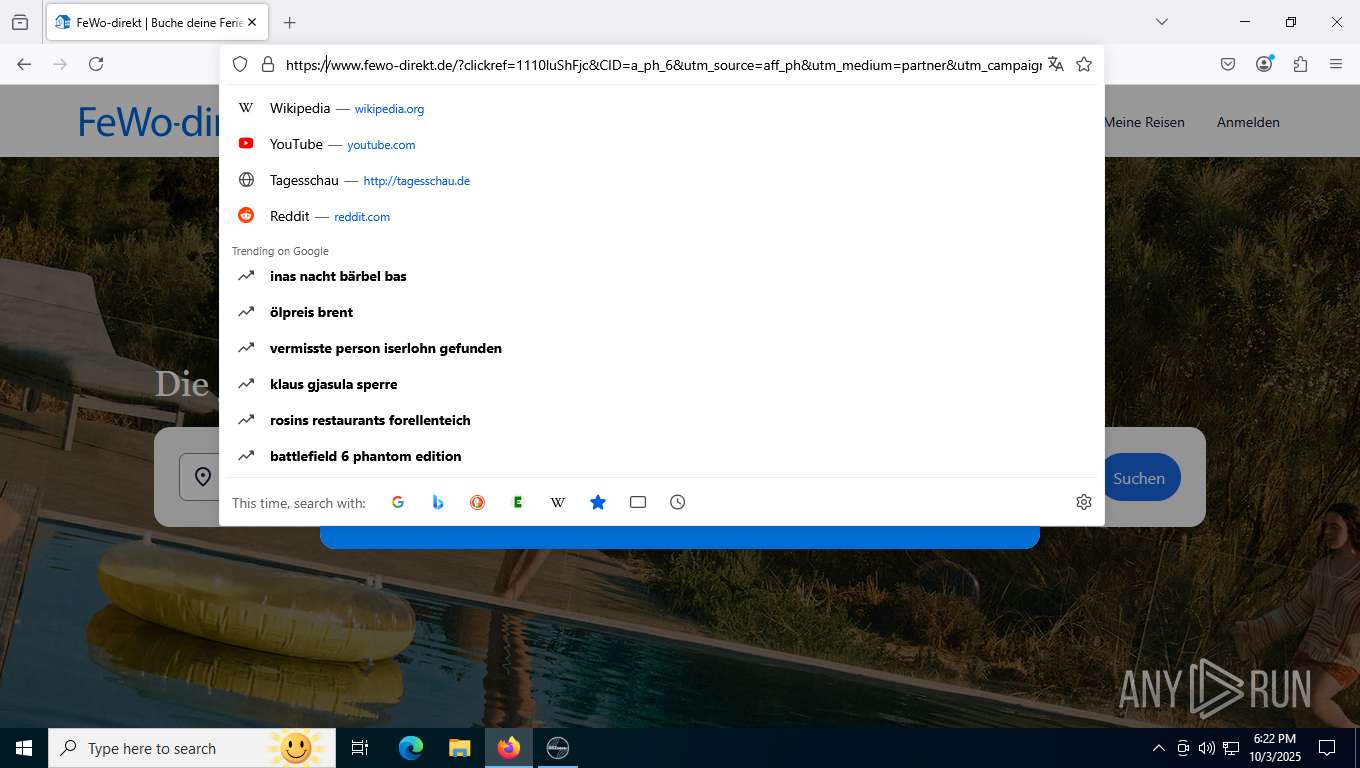Show hidden system tray icons
This screenshot has width=1360, height=768.
click(1159, 748)
